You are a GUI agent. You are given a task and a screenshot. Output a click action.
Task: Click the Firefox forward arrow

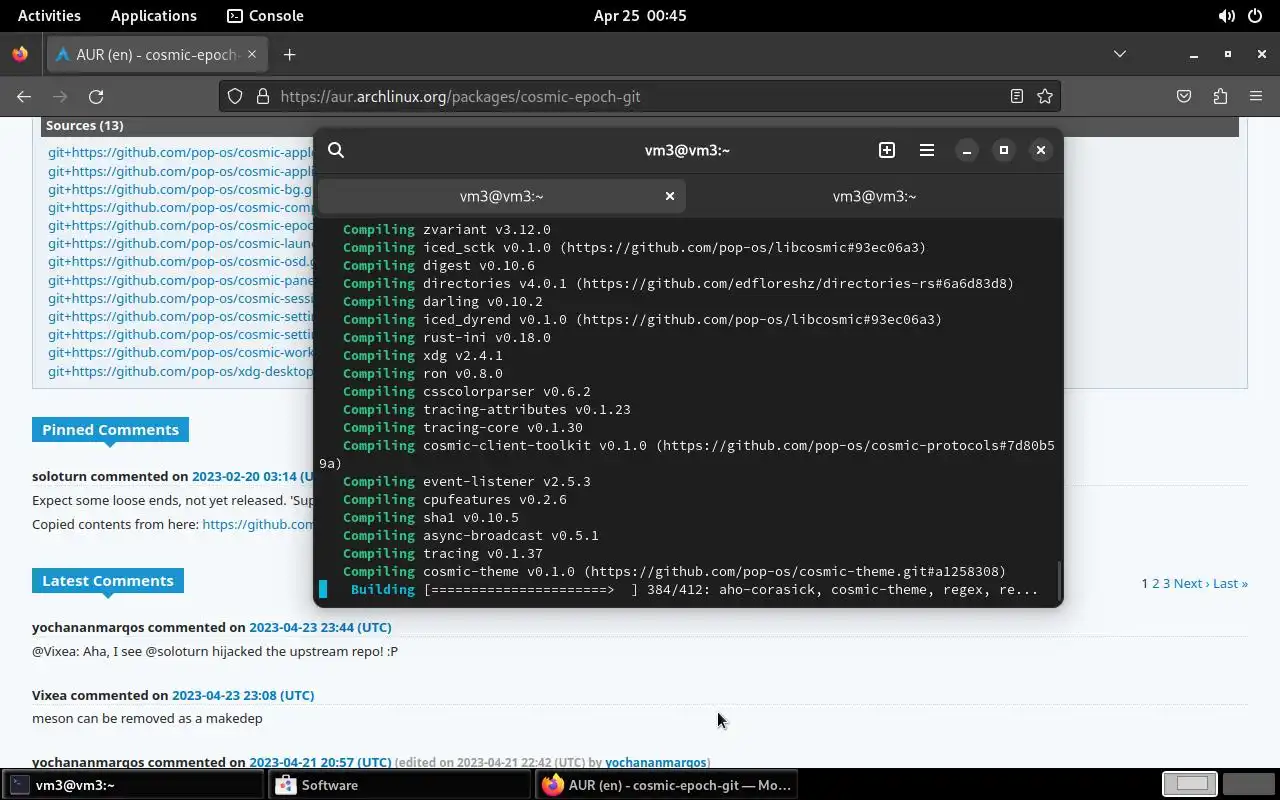click(x=60, y=96)
